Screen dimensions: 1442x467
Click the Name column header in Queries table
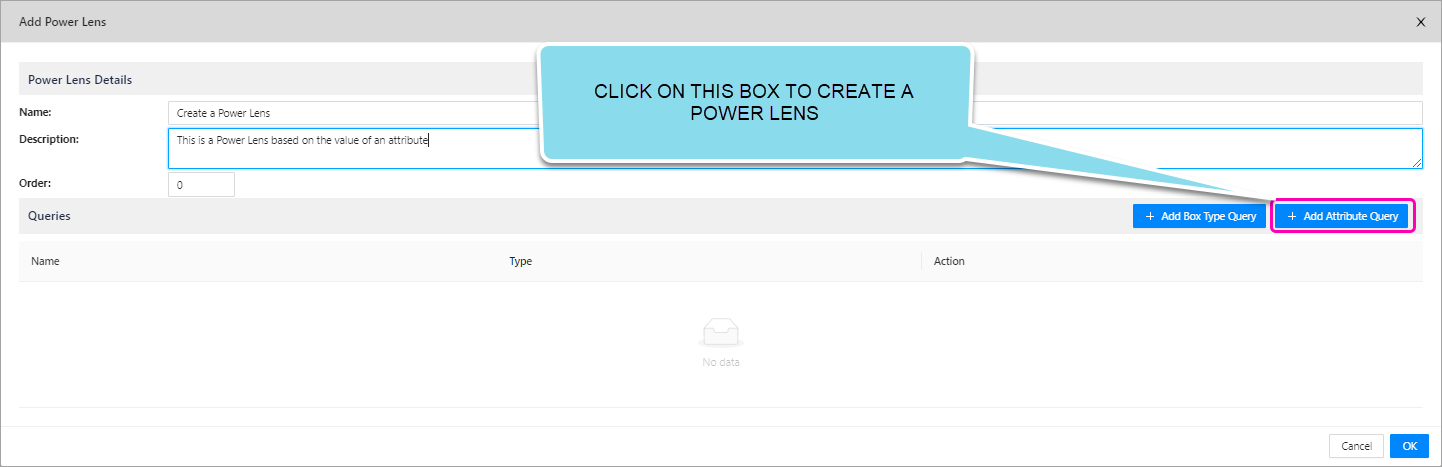(46, 261)
